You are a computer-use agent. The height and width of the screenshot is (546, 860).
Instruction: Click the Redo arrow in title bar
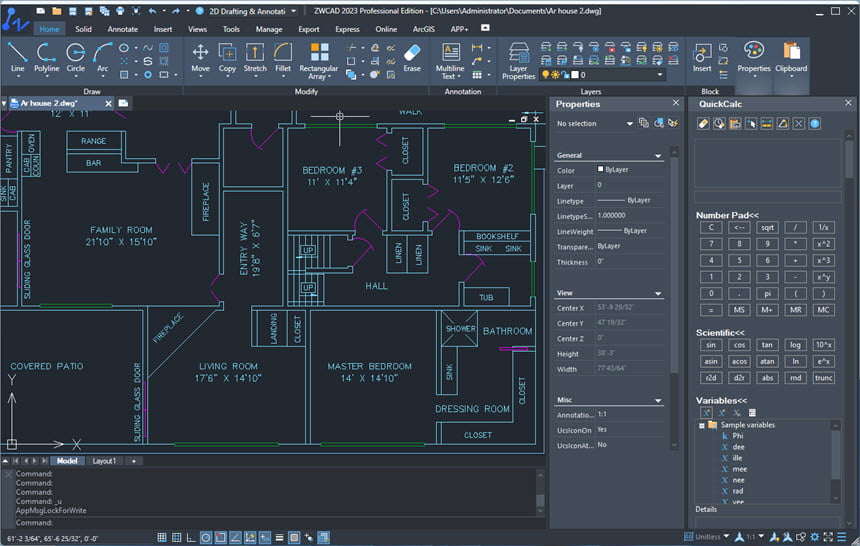click(176, 11)
